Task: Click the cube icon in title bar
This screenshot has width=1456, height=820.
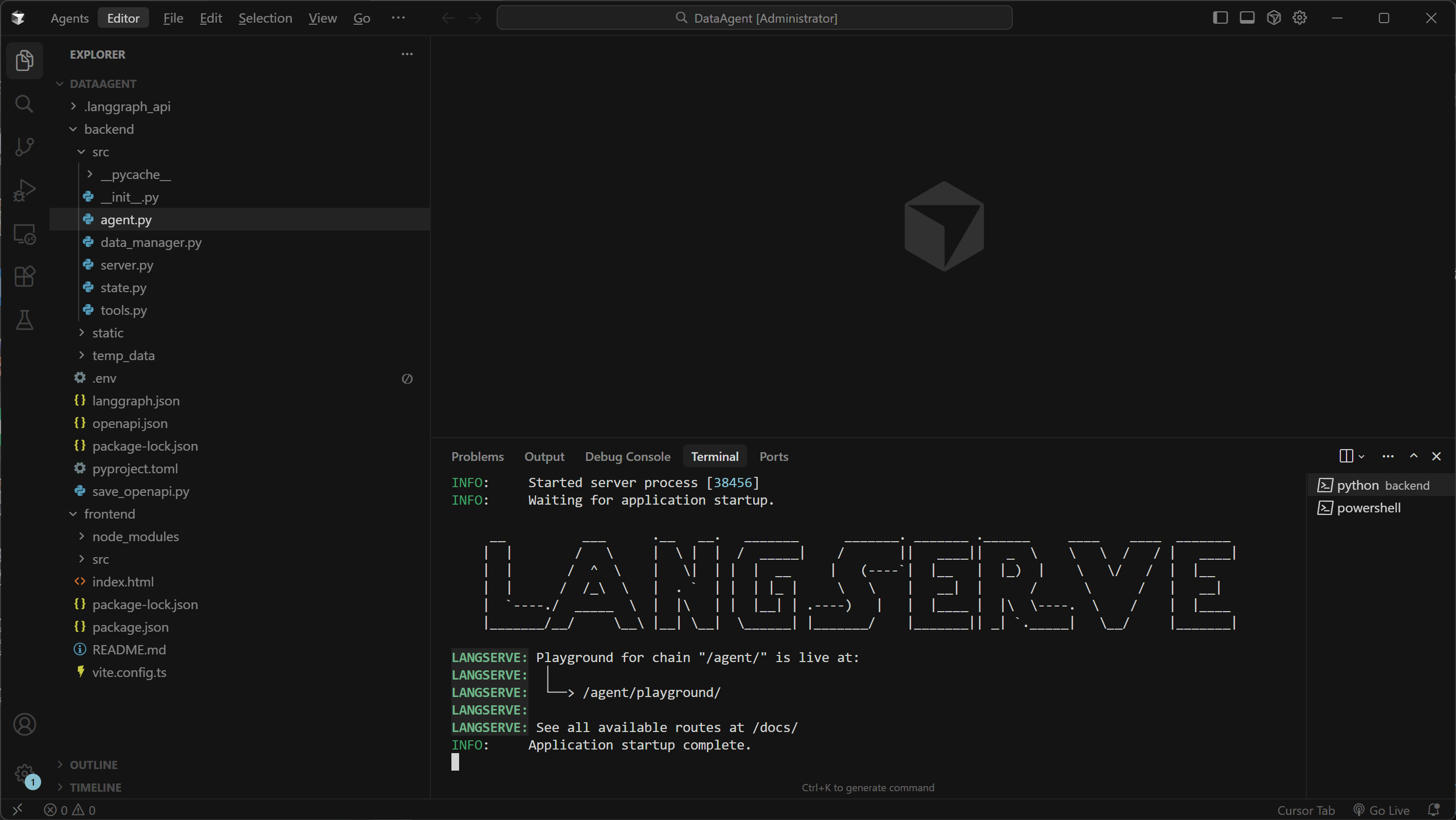Action: 1273,18
